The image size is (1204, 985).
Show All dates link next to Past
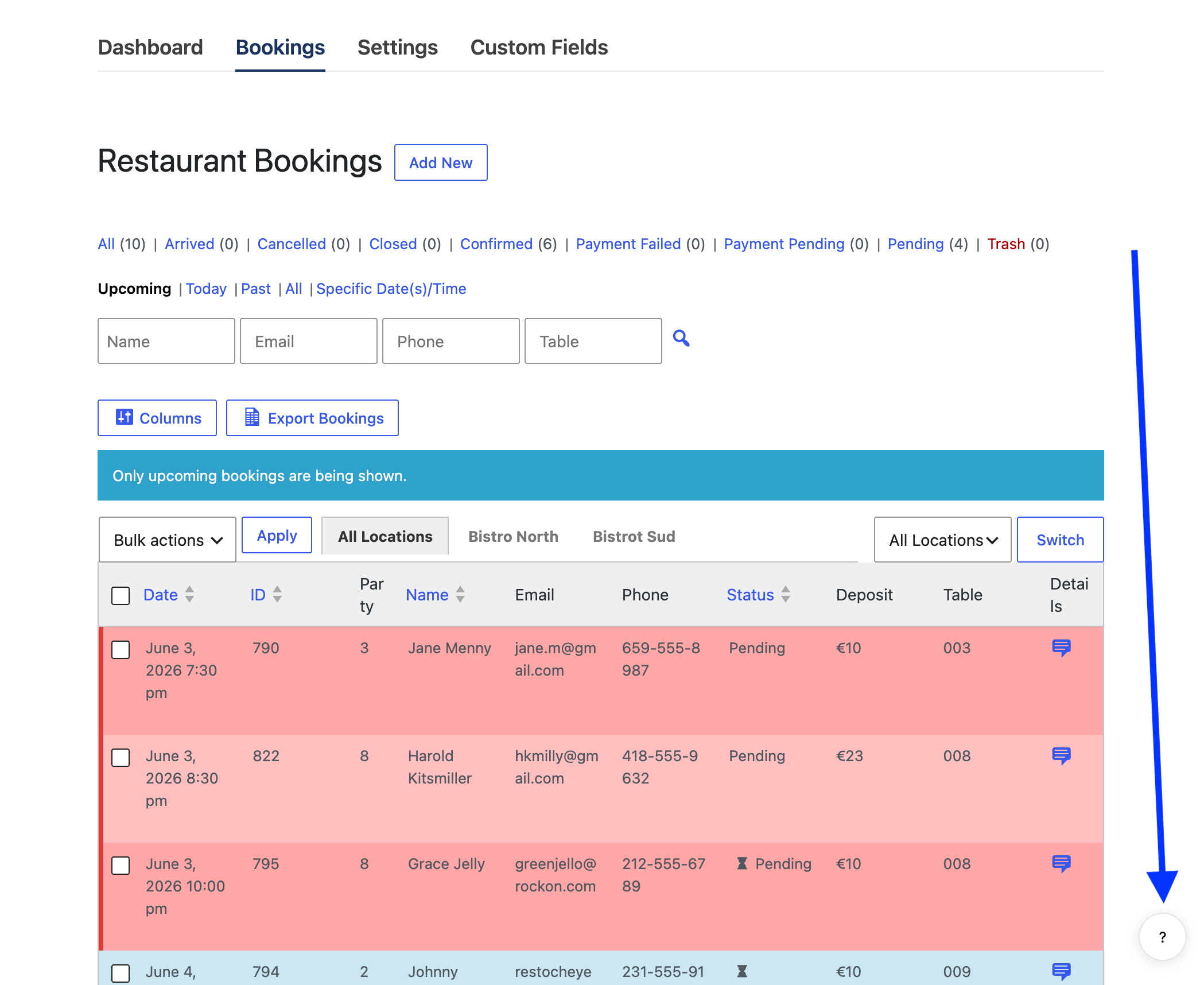pos(293,289)
